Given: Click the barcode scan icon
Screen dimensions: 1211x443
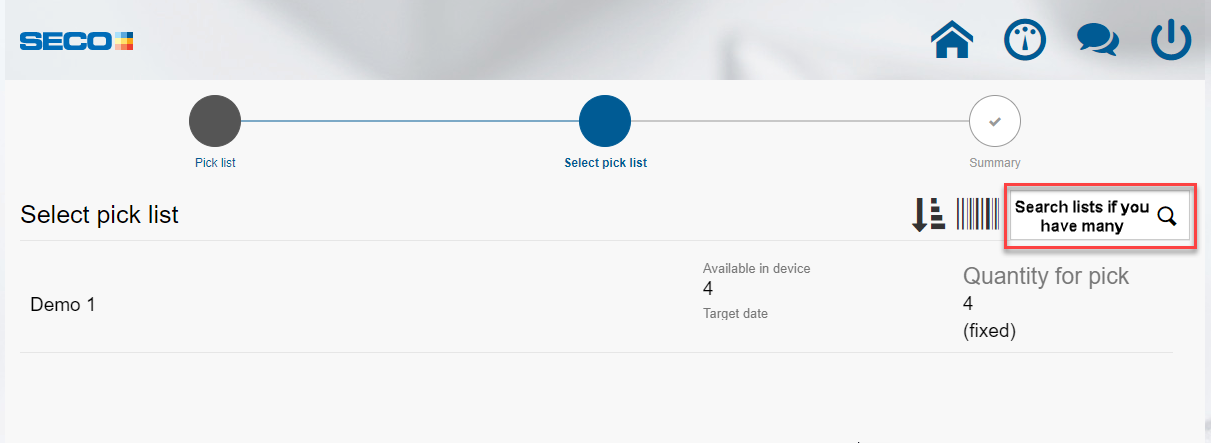Looking at the screenshot, I should [977, 214].
